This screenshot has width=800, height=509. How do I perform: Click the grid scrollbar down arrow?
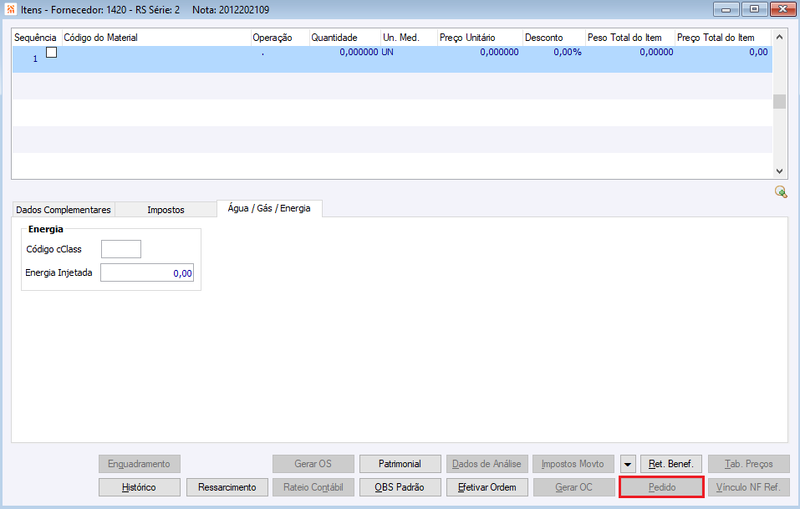(x=779, y=171)
